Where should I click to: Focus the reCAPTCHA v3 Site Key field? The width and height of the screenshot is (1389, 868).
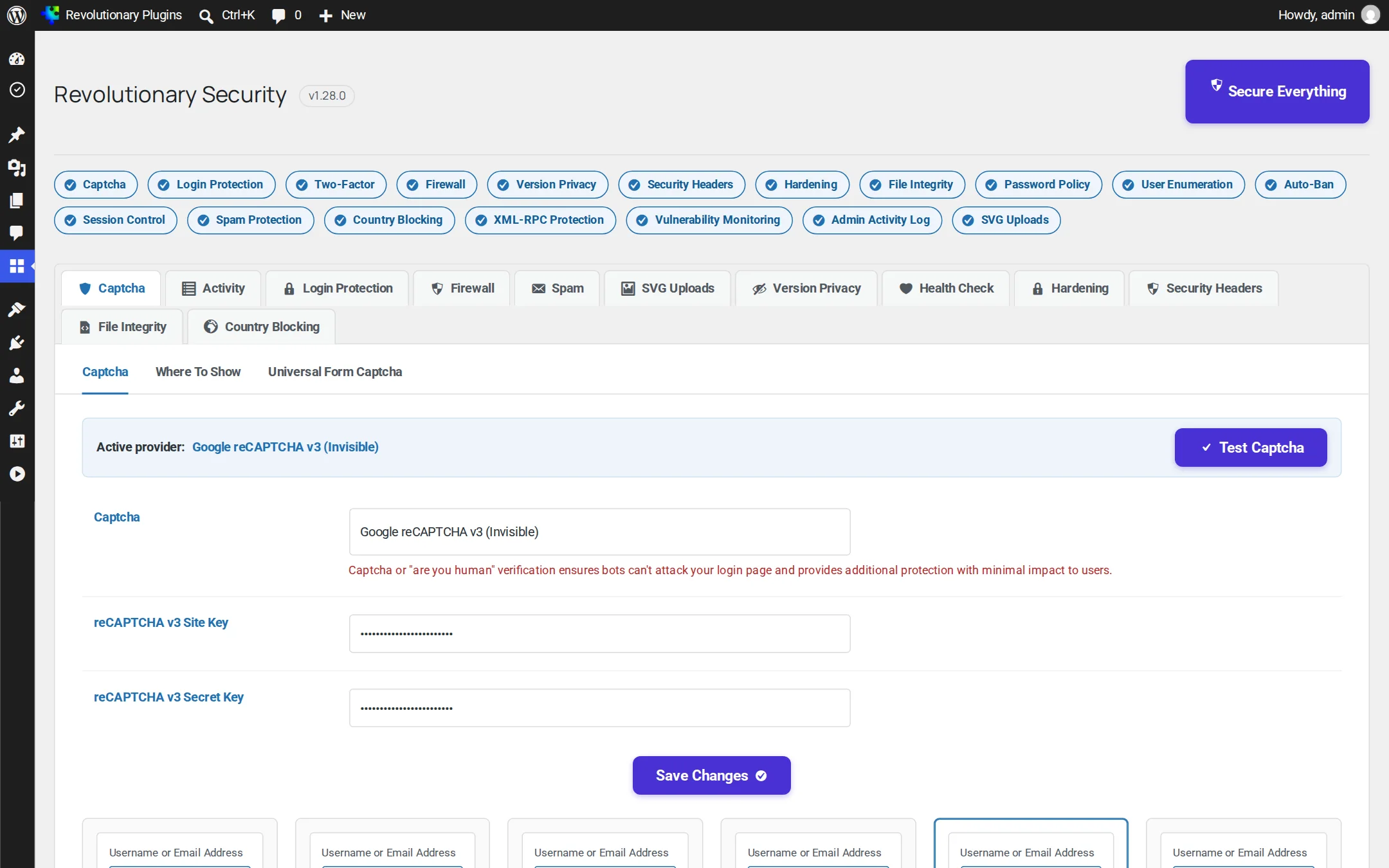pos(599,634)
